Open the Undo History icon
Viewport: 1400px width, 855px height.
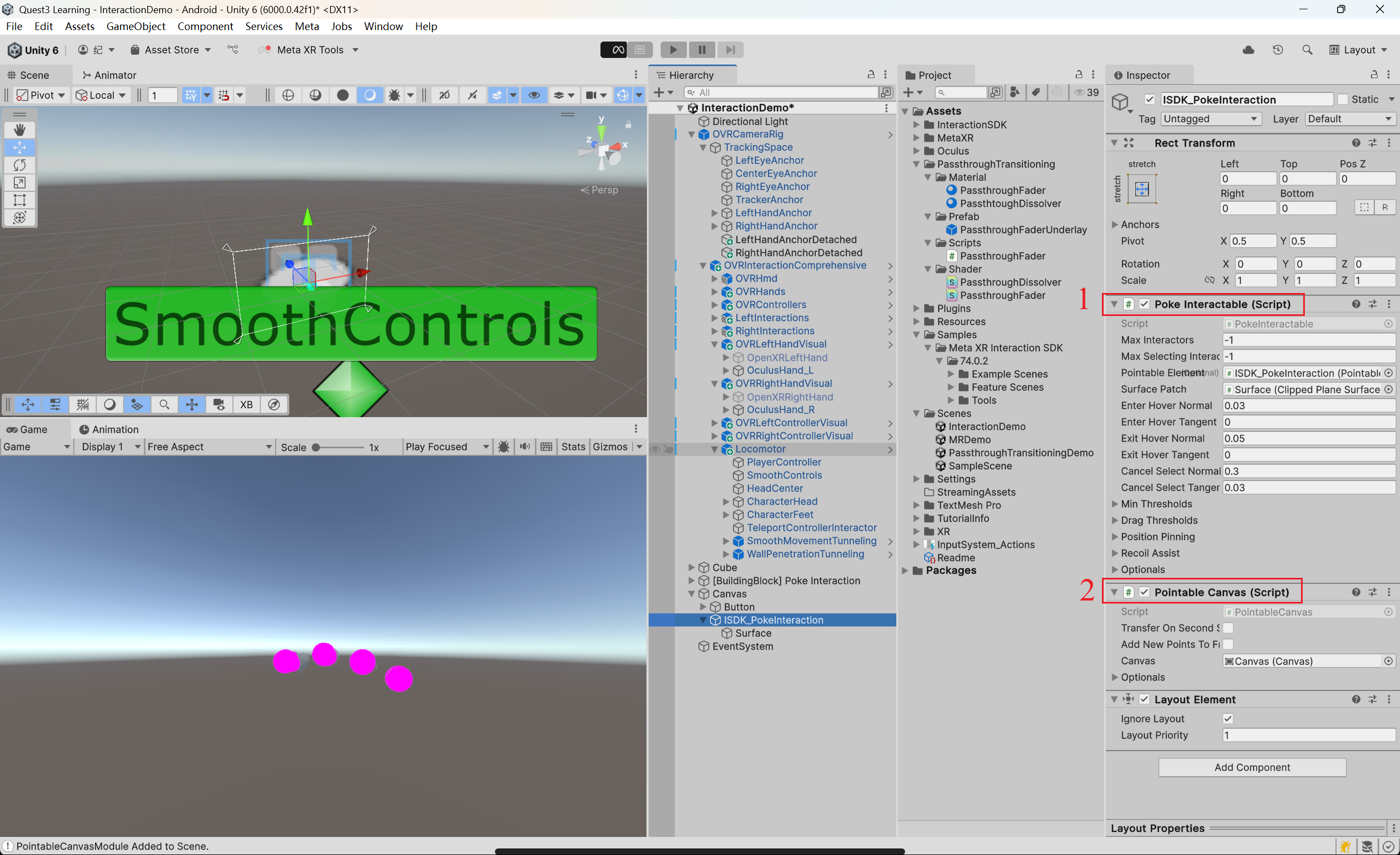coord(1278,50)
